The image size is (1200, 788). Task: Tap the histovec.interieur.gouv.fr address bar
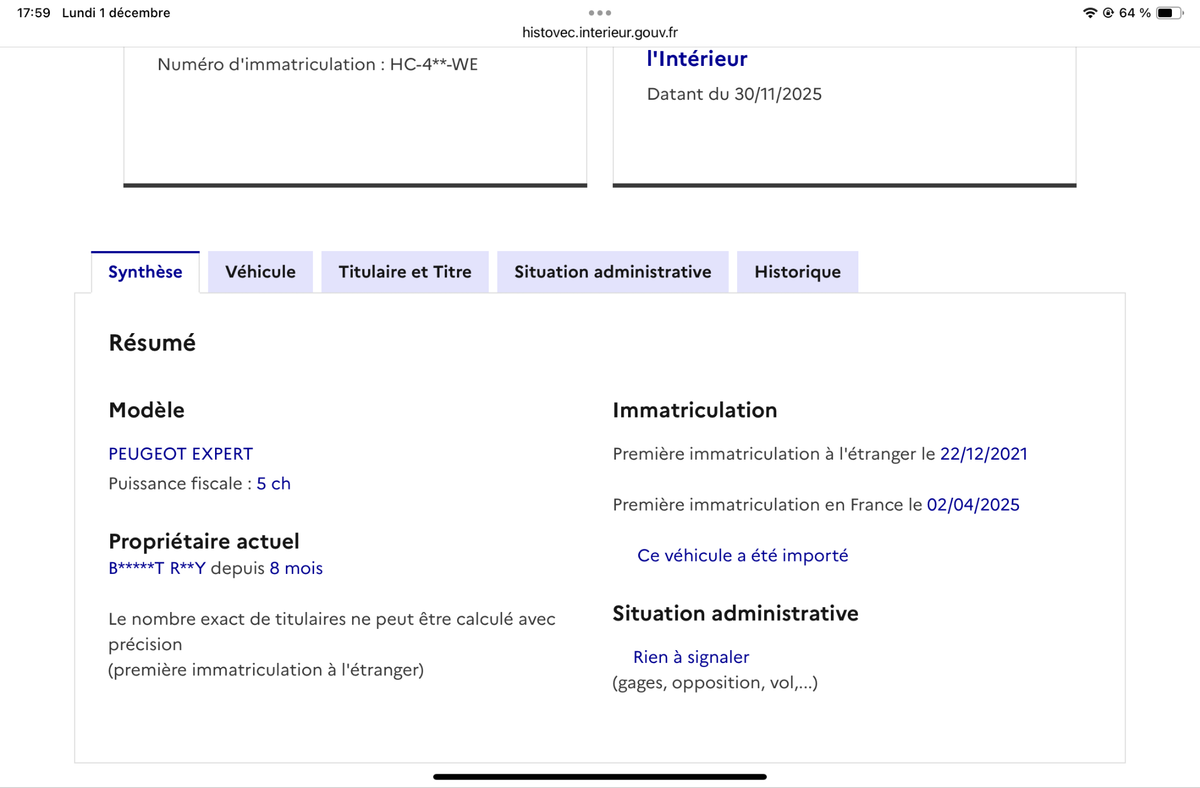(x=600, y=32)
